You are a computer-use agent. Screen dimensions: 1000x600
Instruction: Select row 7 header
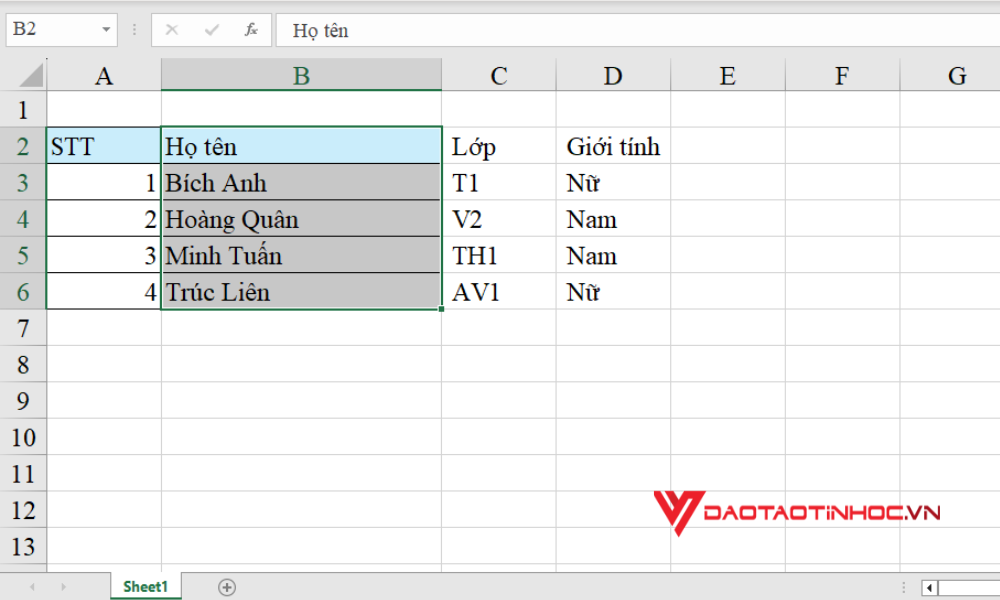pos(23,328)
